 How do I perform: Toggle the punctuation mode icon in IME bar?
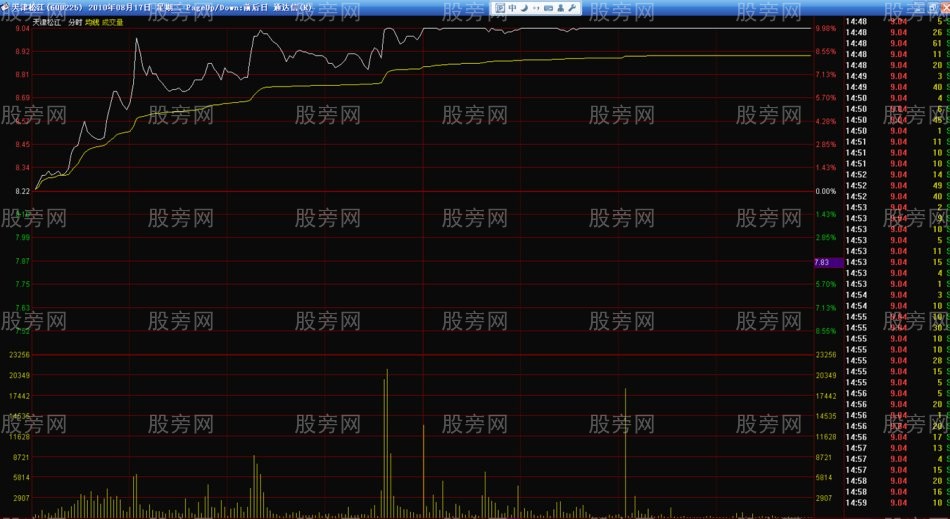[x=536, y=8]
